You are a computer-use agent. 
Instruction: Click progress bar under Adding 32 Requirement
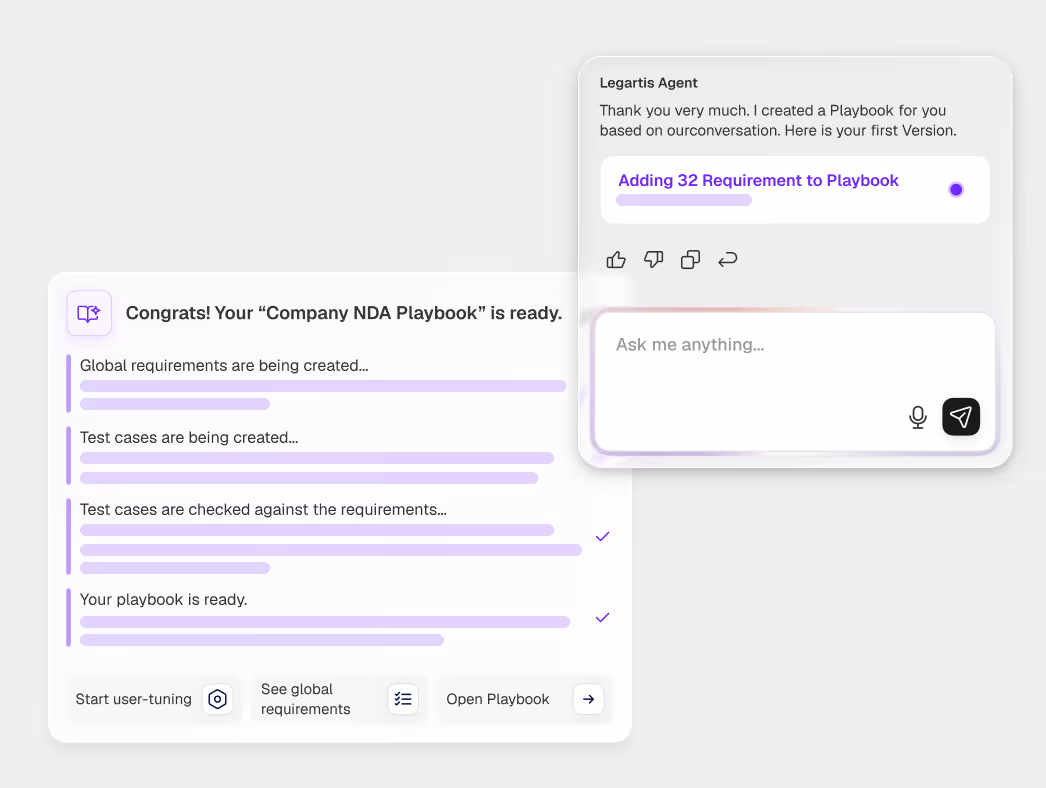pyautogui.click(x=684, y=200)
